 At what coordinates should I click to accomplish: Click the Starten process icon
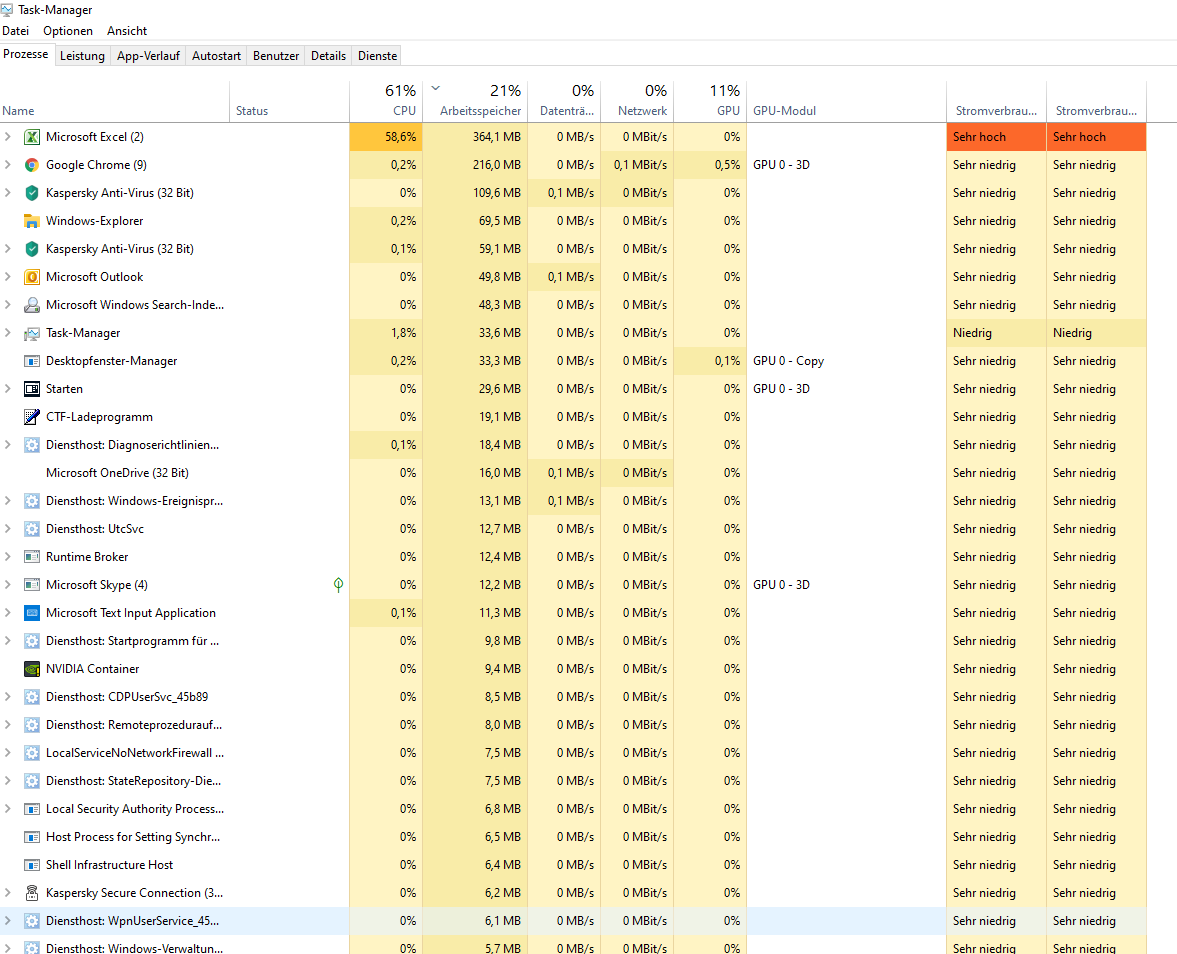pyautogui.click(x=32, y=389)
